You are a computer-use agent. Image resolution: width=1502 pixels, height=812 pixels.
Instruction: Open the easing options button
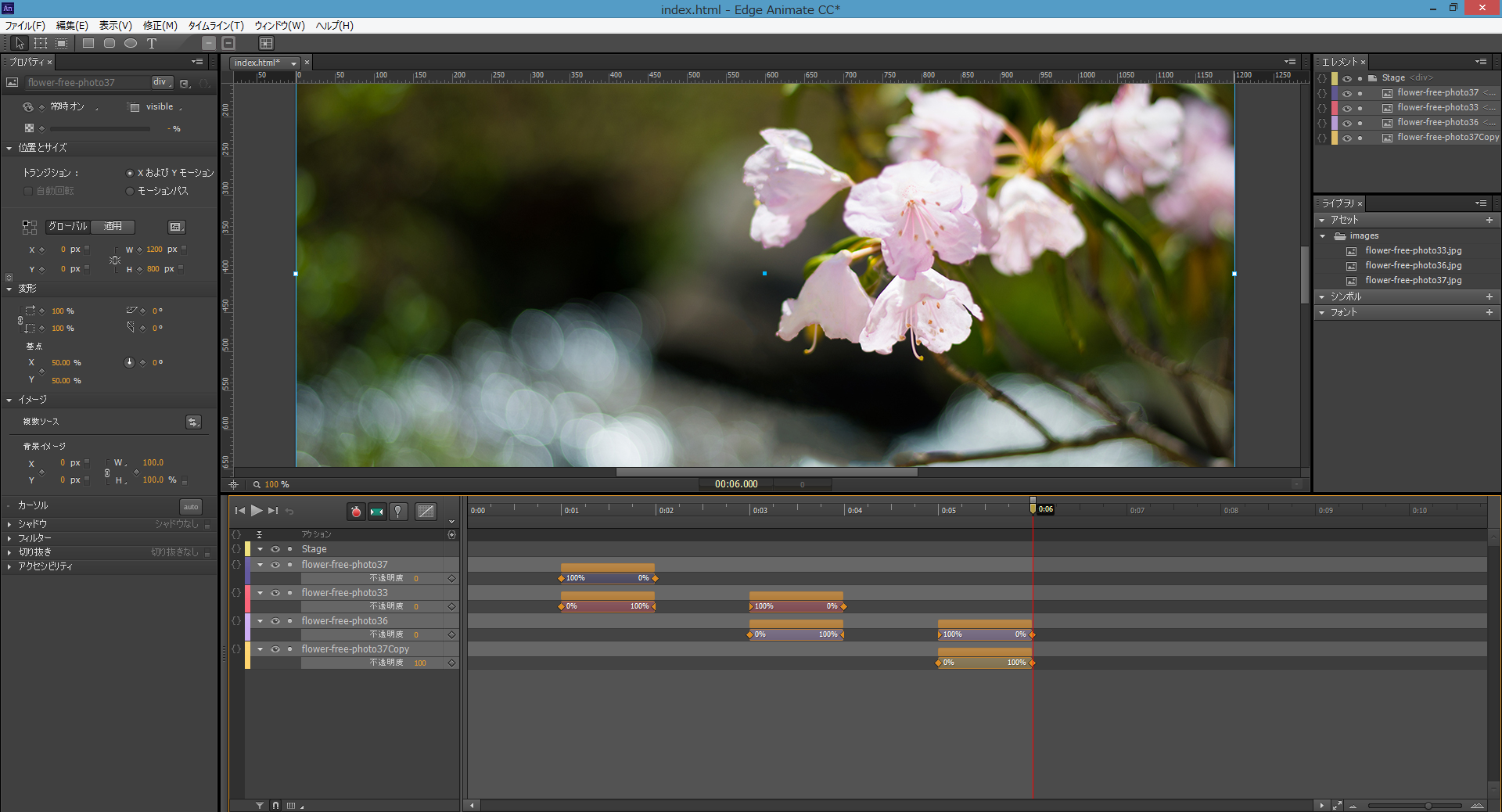pos(426,512)
